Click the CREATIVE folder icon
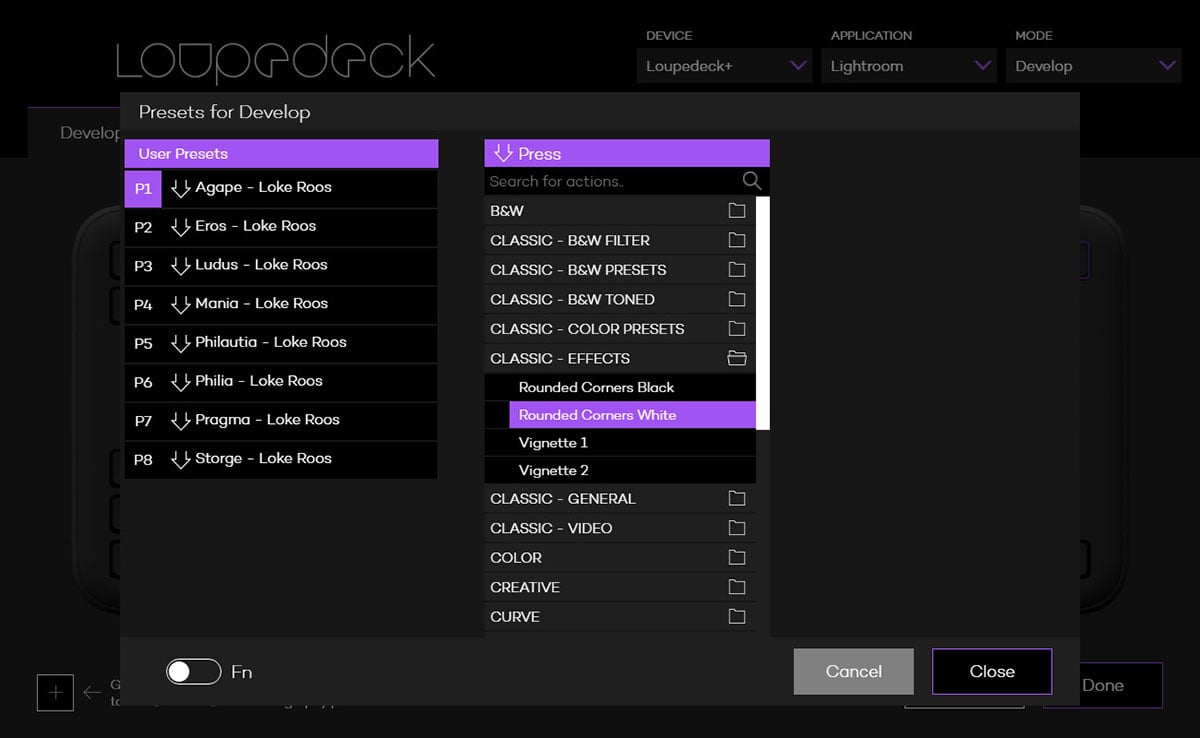Image resolution: width=1200 pixels, height=738 pixels. tap(737, 587)
